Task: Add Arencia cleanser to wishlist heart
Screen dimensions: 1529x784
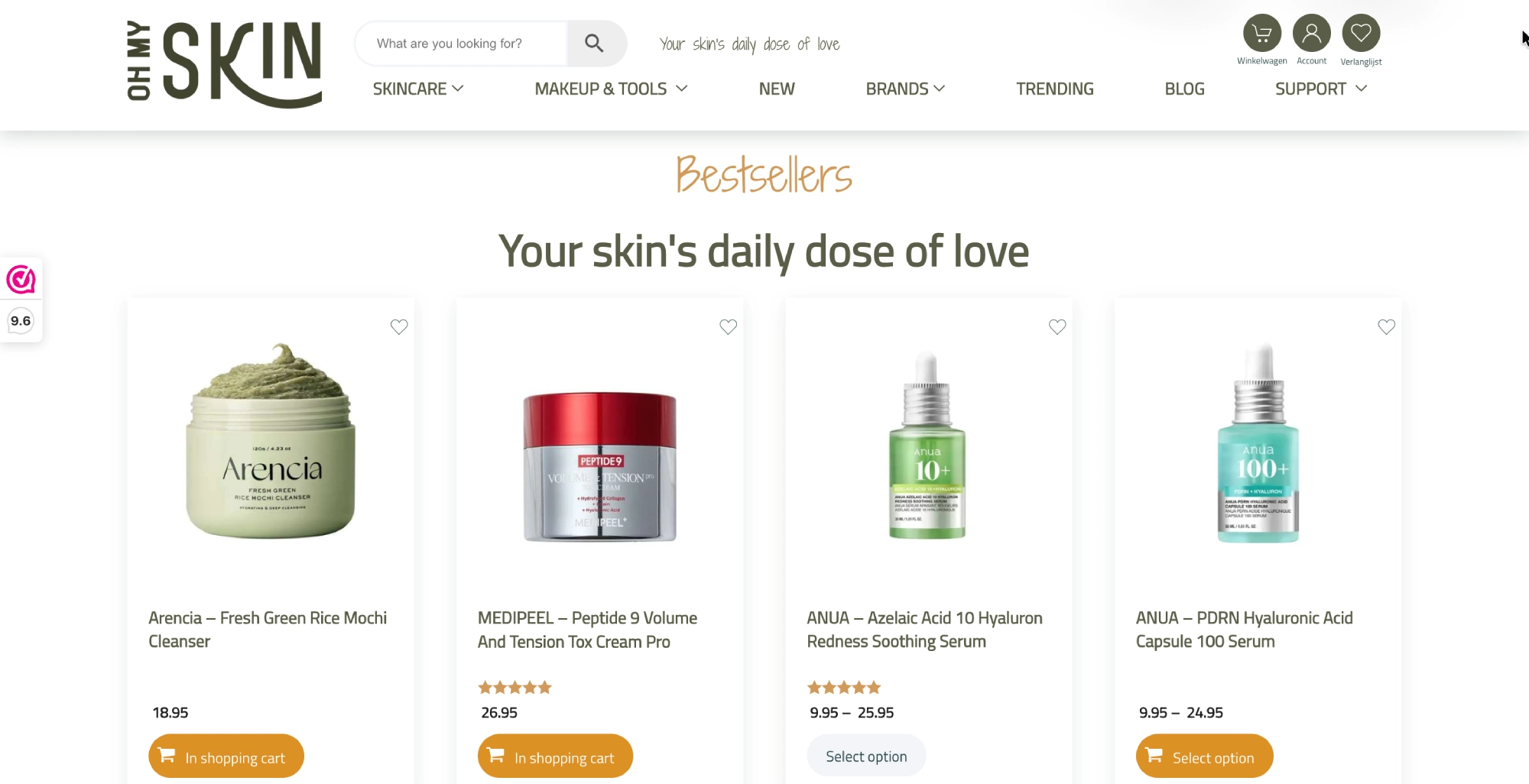Action: point(399,327)
